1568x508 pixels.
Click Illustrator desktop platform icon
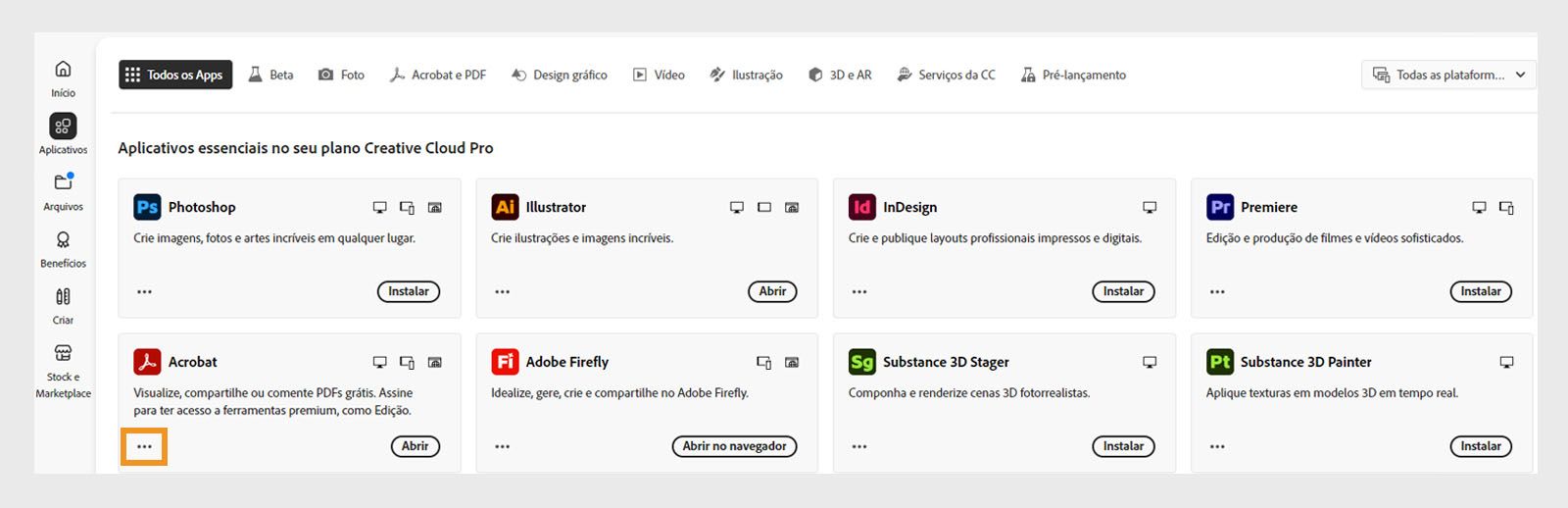737,208
